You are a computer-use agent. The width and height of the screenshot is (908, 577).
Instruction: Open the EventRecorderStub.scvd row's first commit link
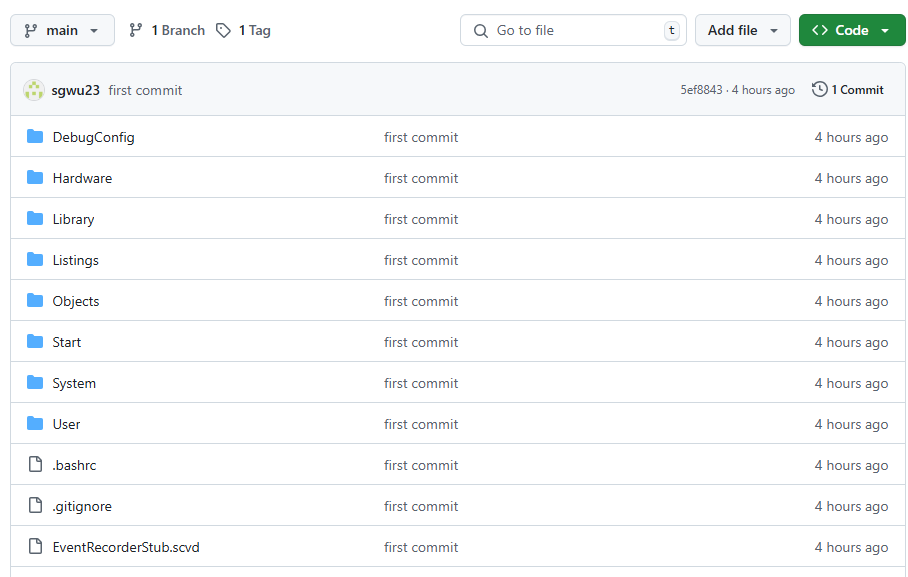[421, 547]
